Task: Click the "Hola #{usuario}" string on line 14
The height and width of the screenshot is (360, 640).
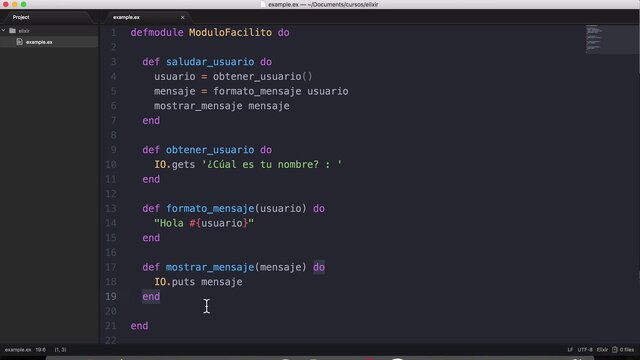Action: [204, 223]
